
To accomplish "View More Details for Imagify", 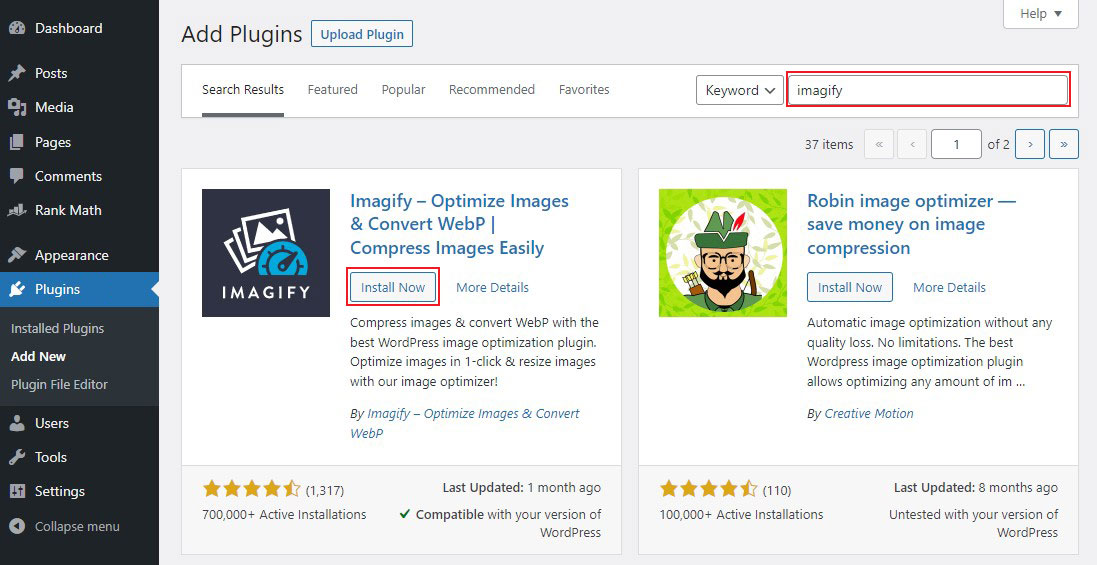I will click(x=493, y=287).
